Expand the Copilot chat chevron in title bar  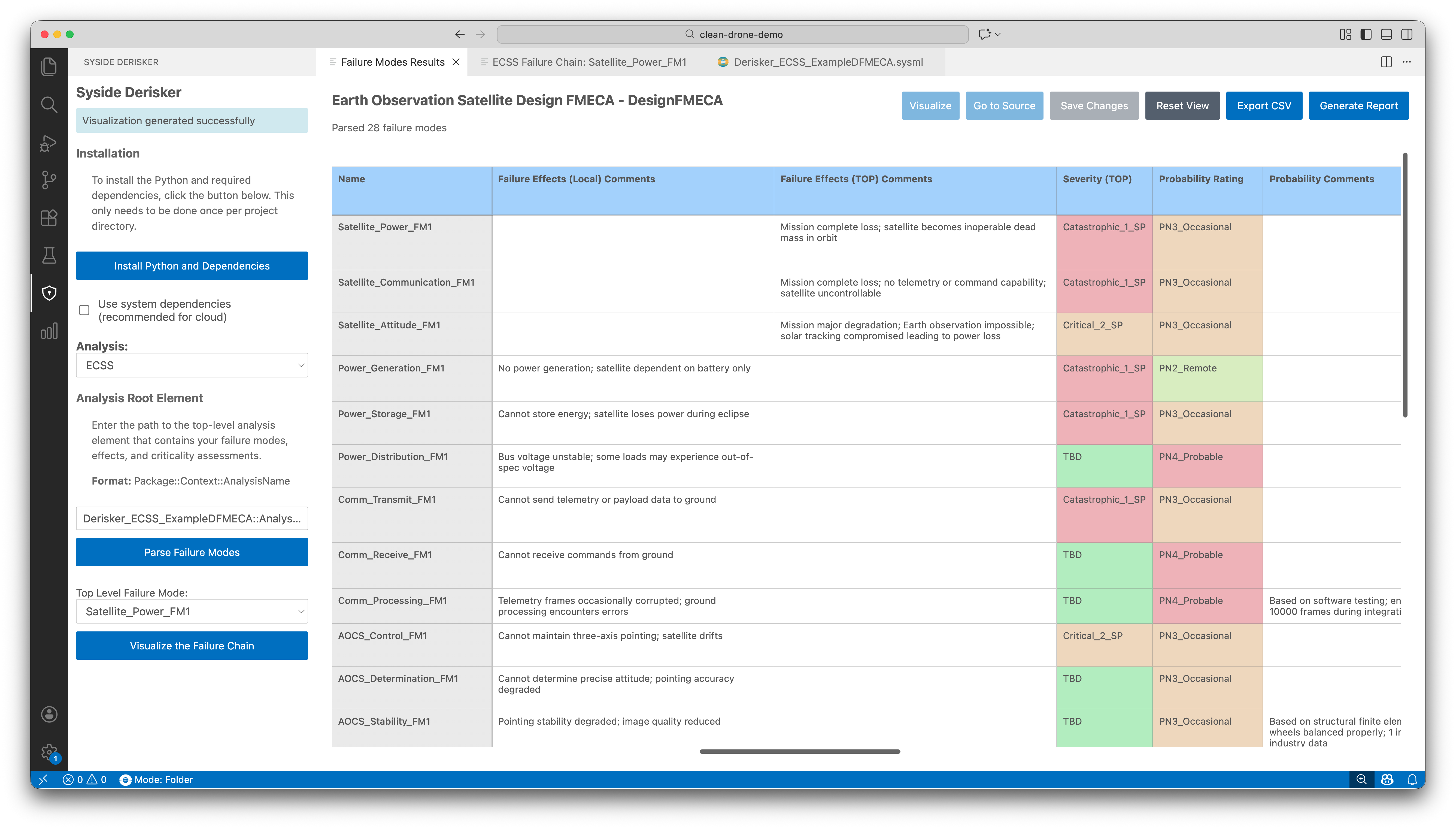pos(998,34)
